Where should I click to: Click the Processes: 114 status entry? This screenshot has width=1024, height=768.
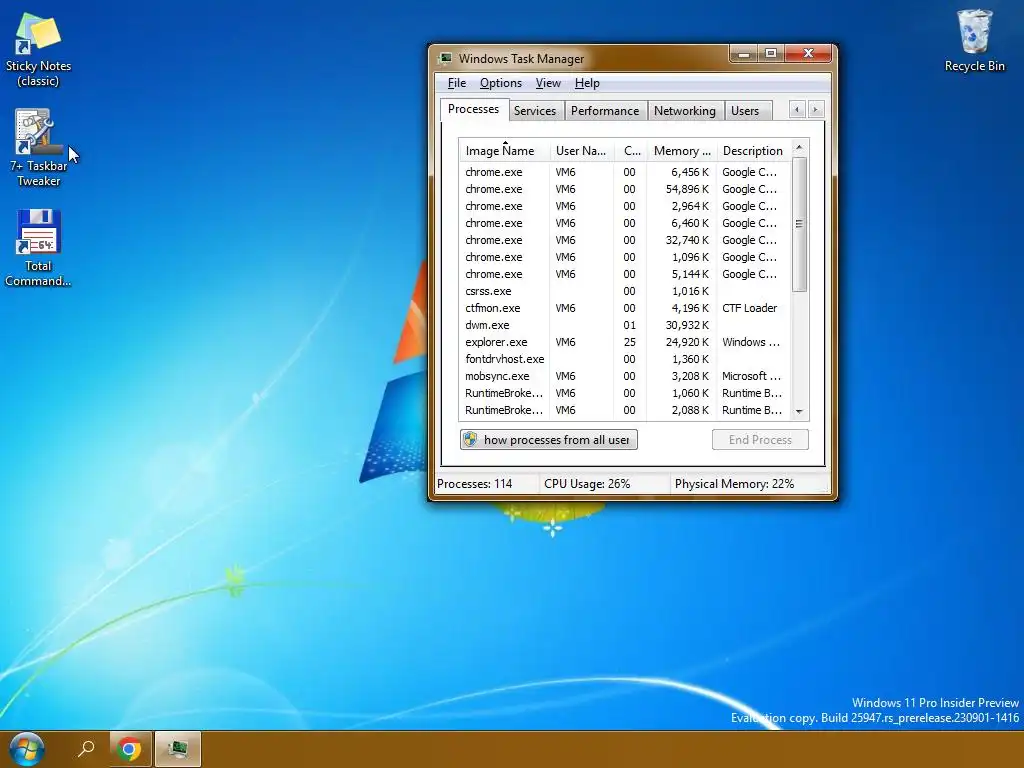coord(474,484)
